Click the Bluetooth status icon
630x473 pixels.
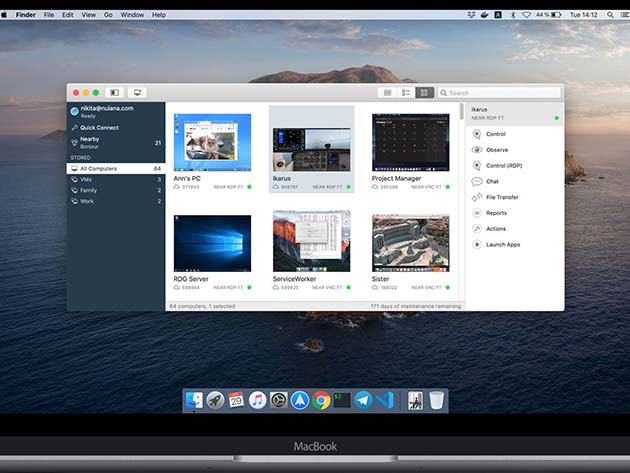(x=513, y=15)
